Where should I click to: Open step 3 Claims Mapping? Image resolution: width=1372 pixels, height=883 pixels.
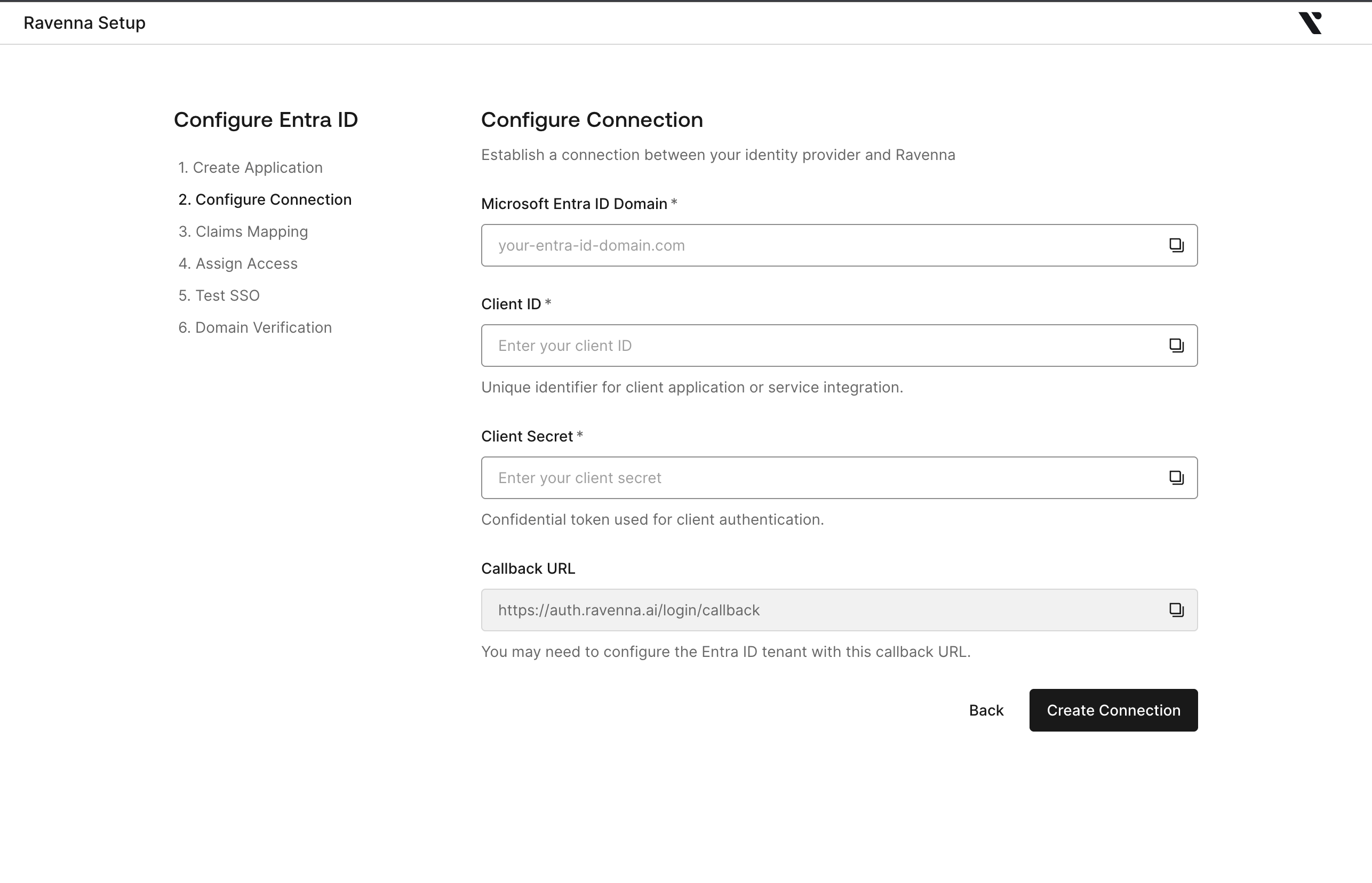[x=243, y=231]
